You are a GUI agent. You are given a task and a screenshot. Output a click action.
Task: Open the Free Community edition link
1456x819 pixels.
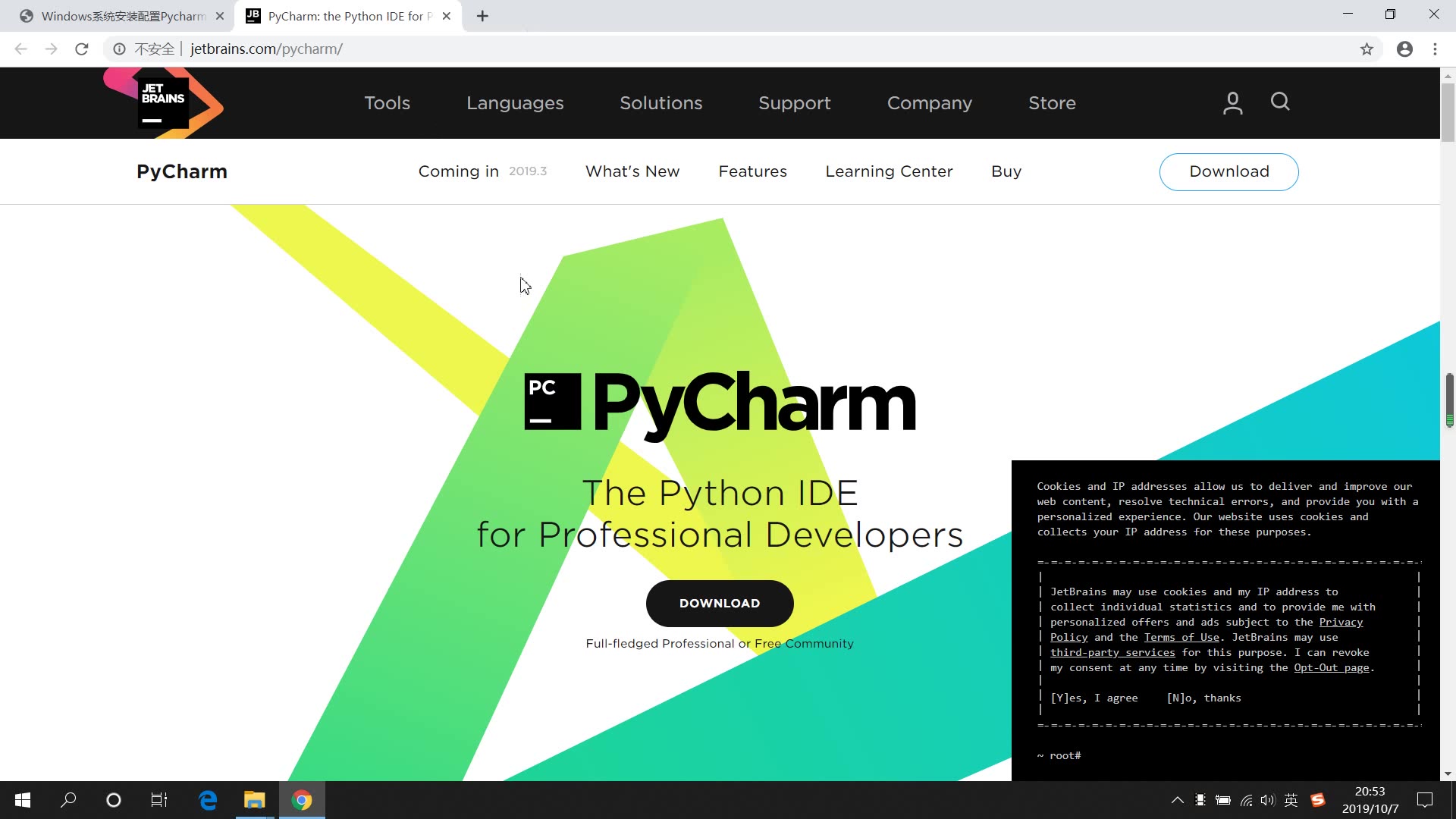[804, 643]
